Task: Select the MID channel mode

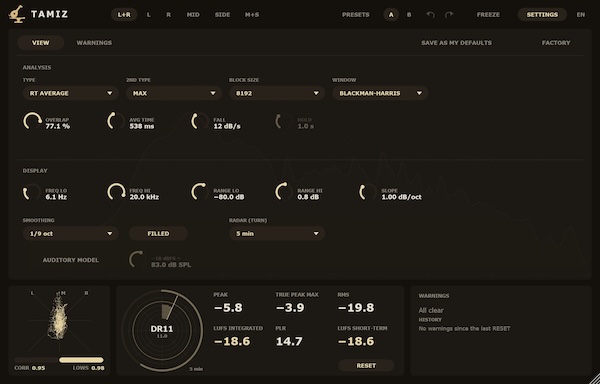Action: [193, 15]
